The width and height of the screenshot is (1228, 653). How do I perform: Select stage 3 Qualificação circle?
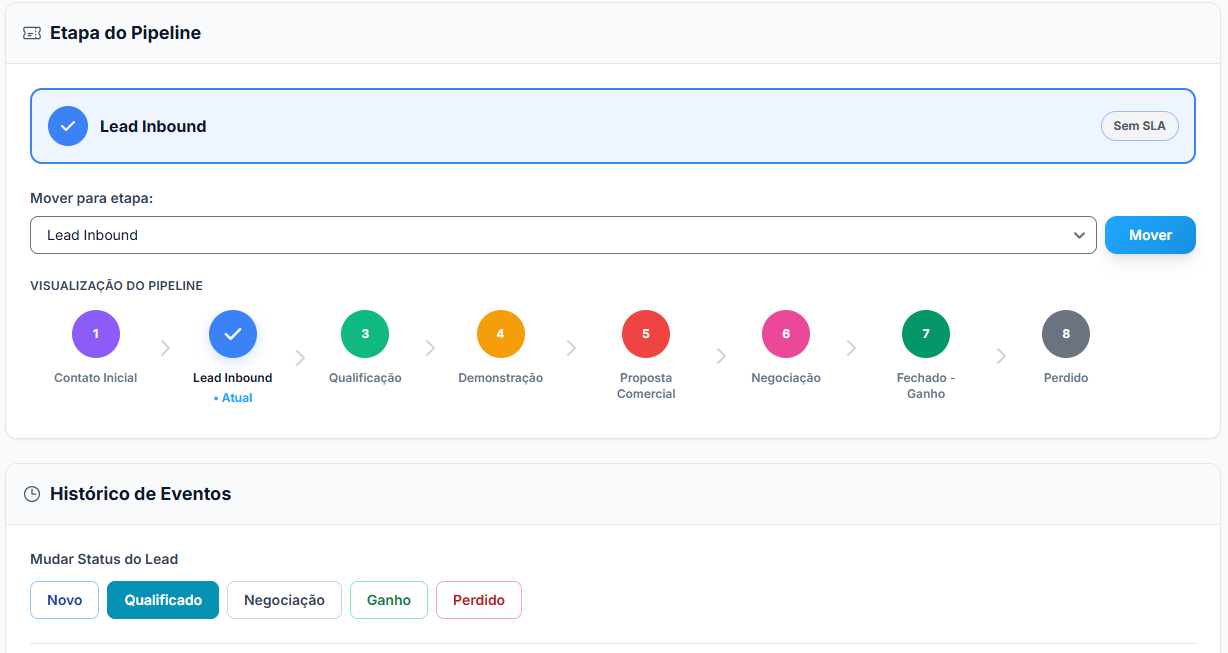365,334
